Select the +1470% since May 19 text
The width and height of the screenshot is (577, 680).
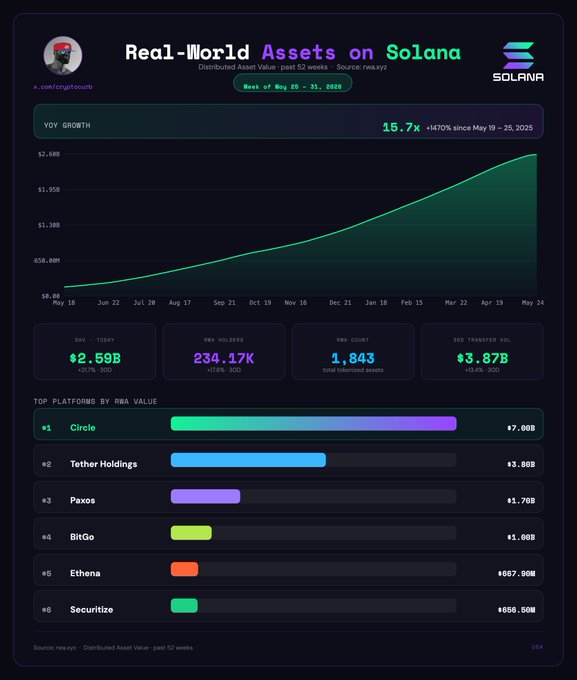[479, 128]
